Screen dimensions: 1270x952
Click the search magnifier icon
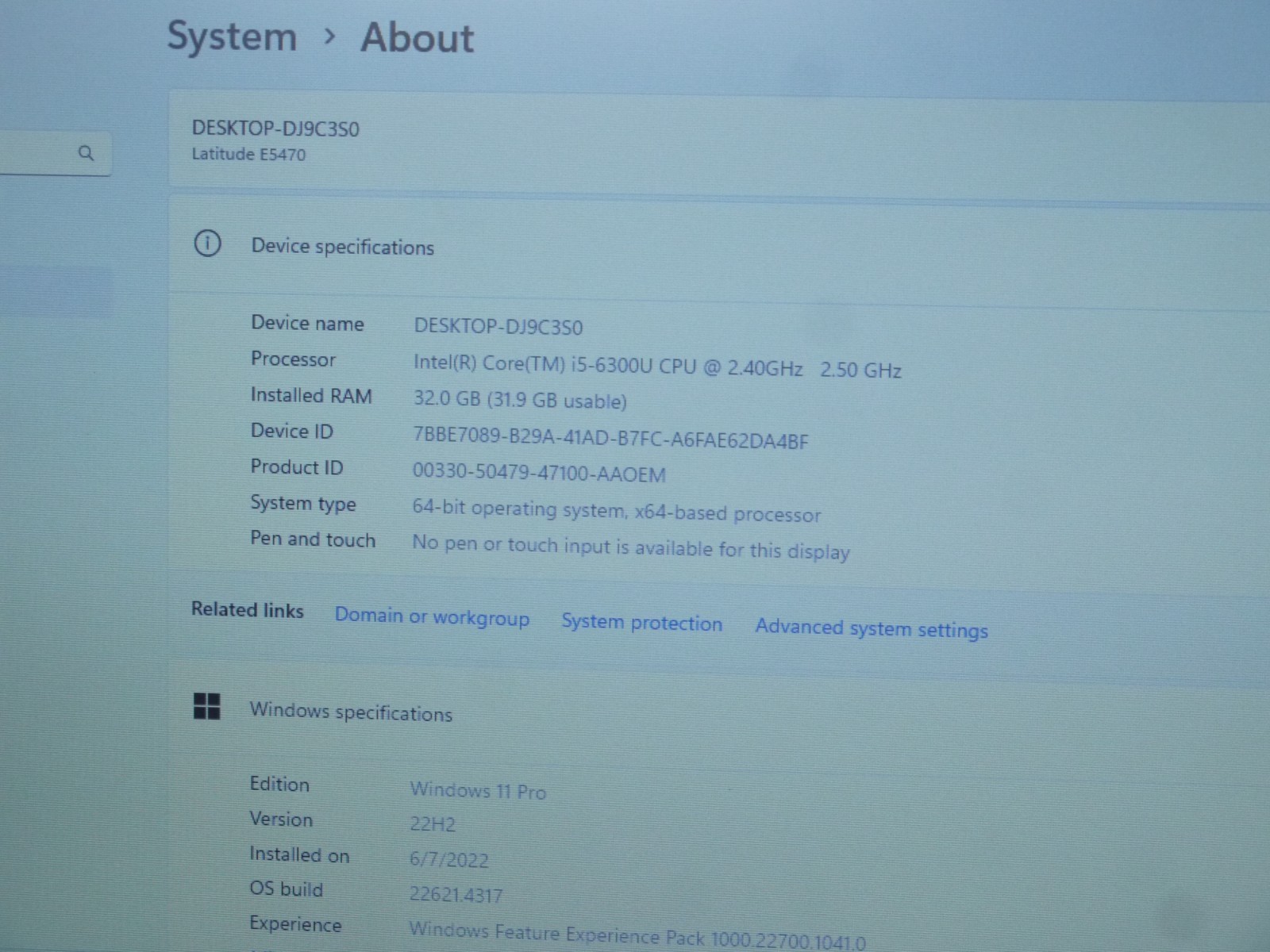pos(87,152)
